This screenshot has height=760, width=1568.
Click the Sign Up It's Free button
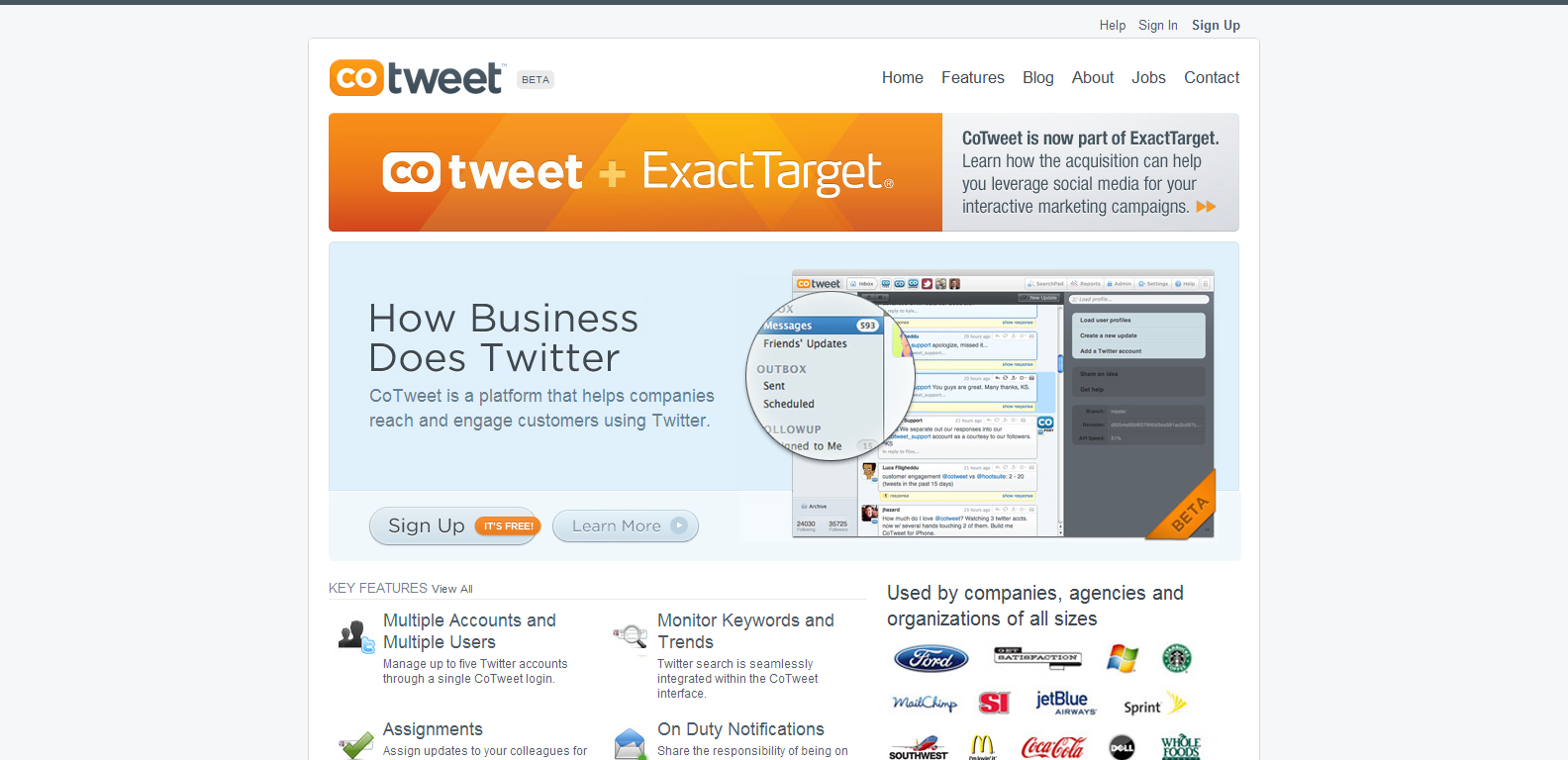click(x=455, y=525)
